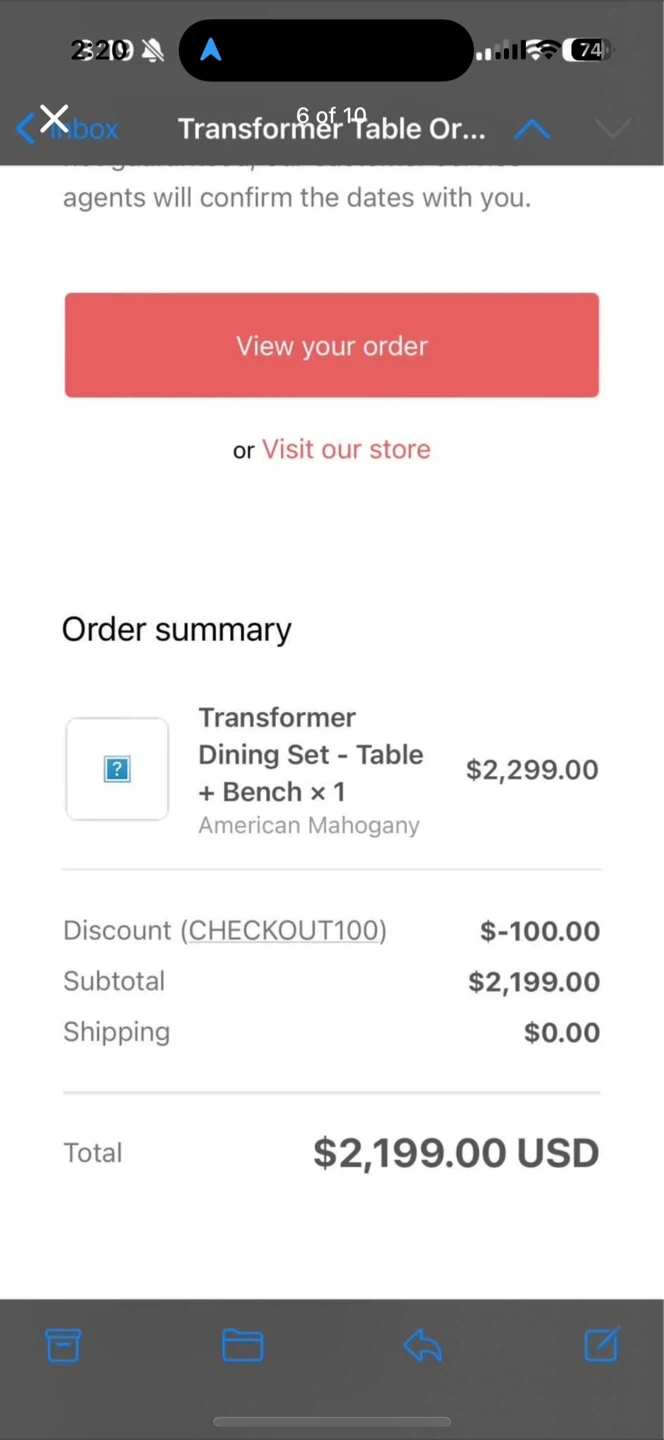Go to previous message with up chevron

pos(532,129)
